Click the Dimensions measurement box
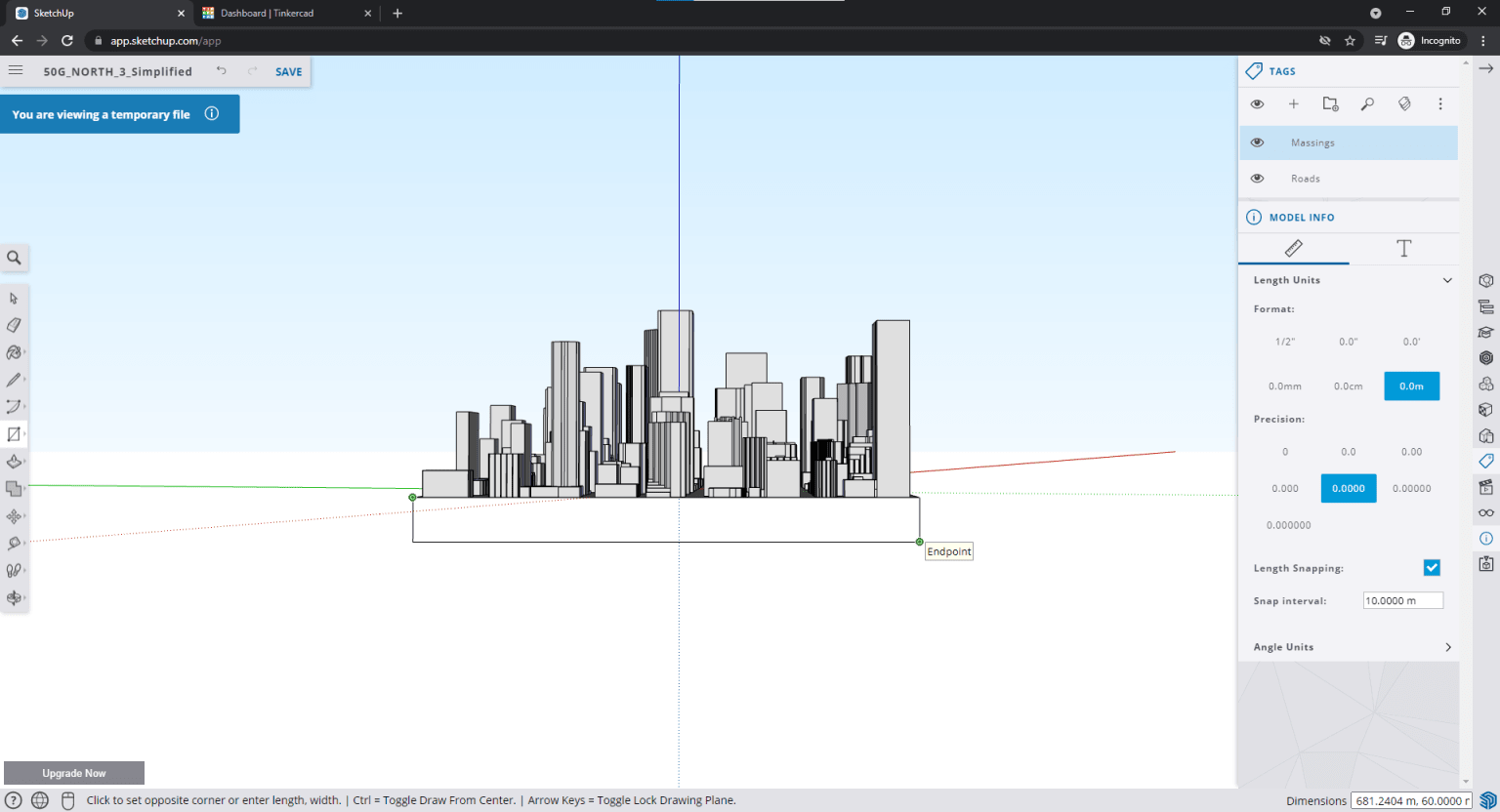The height and width of the screenshot is (812, 1500). point(1410,800)
